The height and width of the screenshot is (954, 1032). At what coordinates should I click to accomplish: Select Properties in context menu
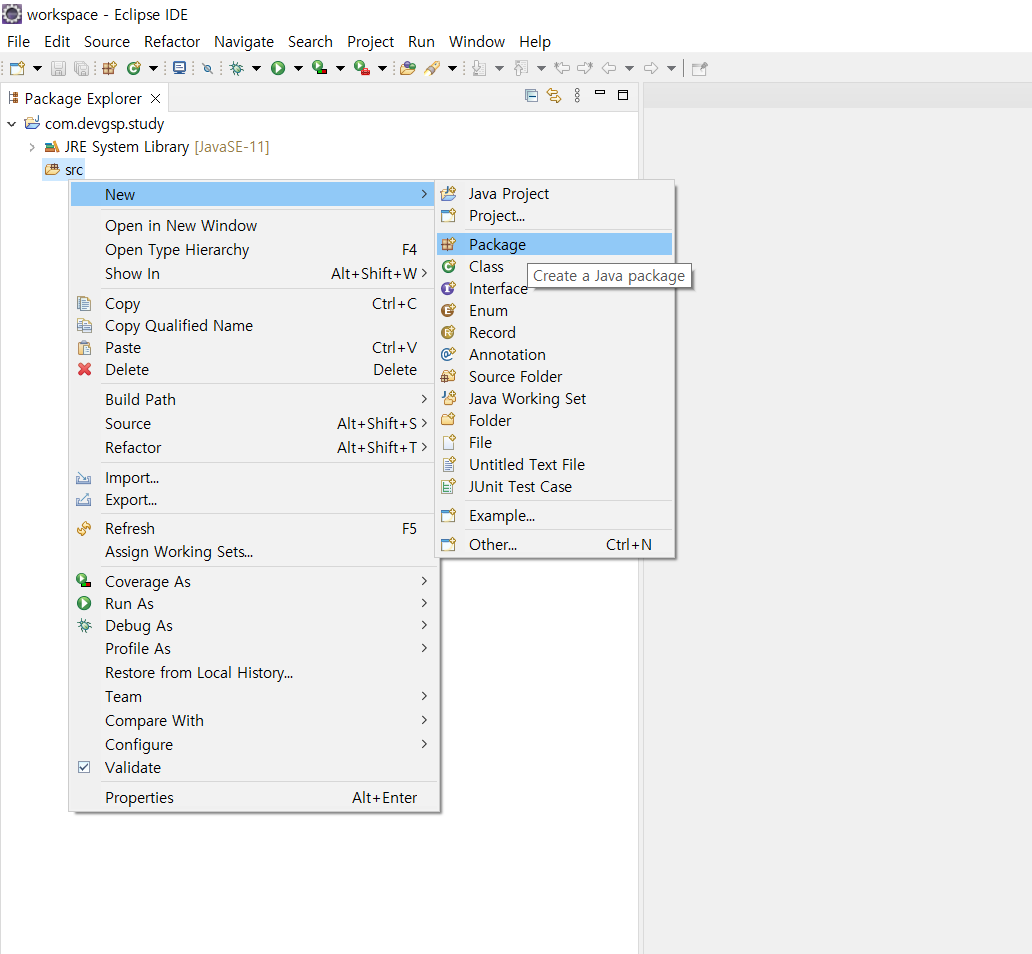[253, 797]
